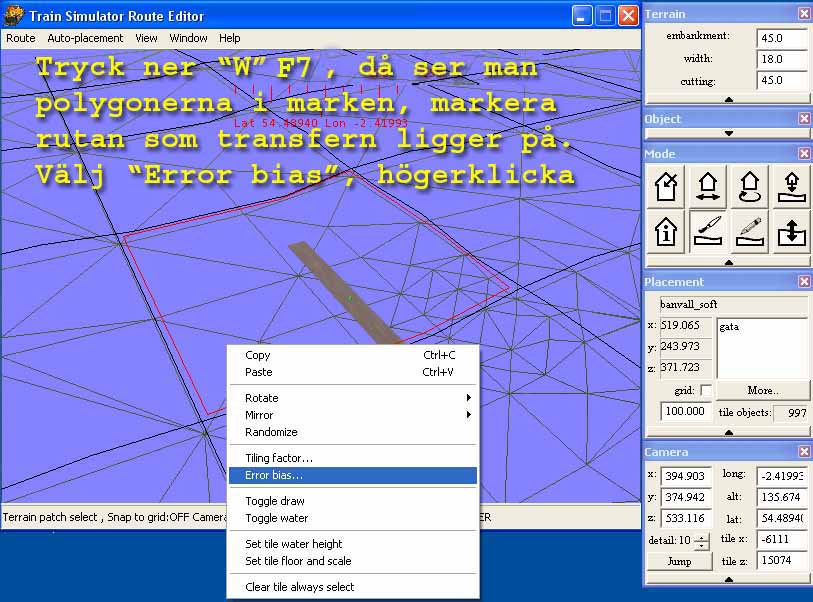Choose Set tile water height
This screenshot has height=602, width=813.
tap(353, 544)
